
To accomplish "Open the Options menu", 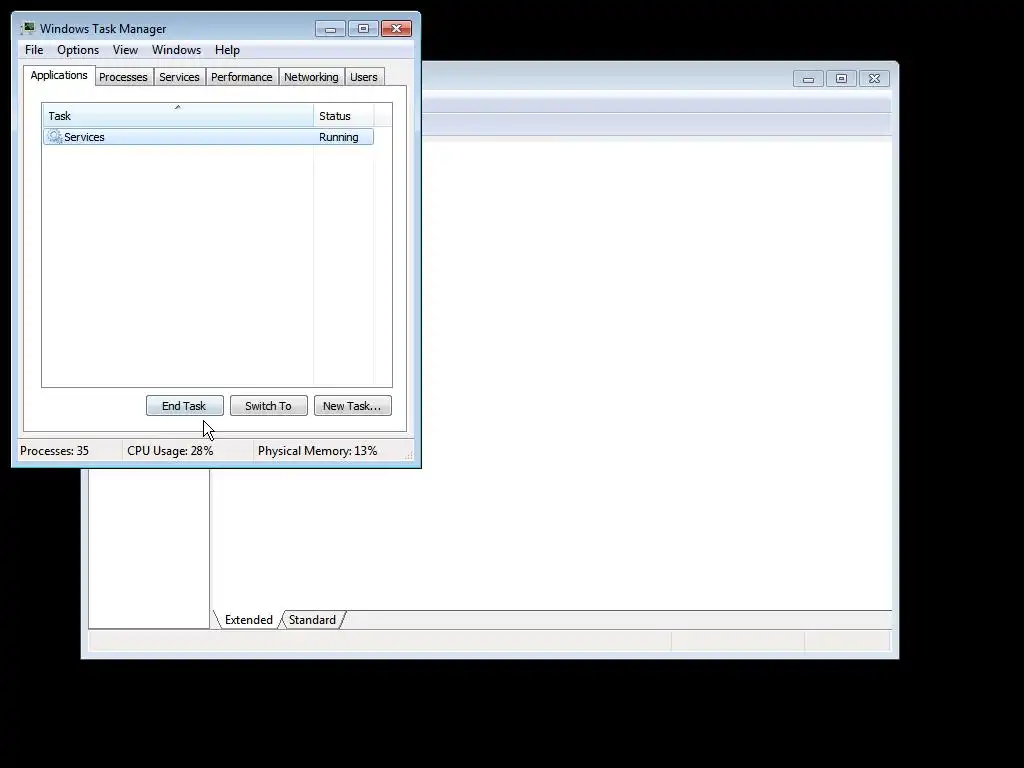I will point(78,50).
